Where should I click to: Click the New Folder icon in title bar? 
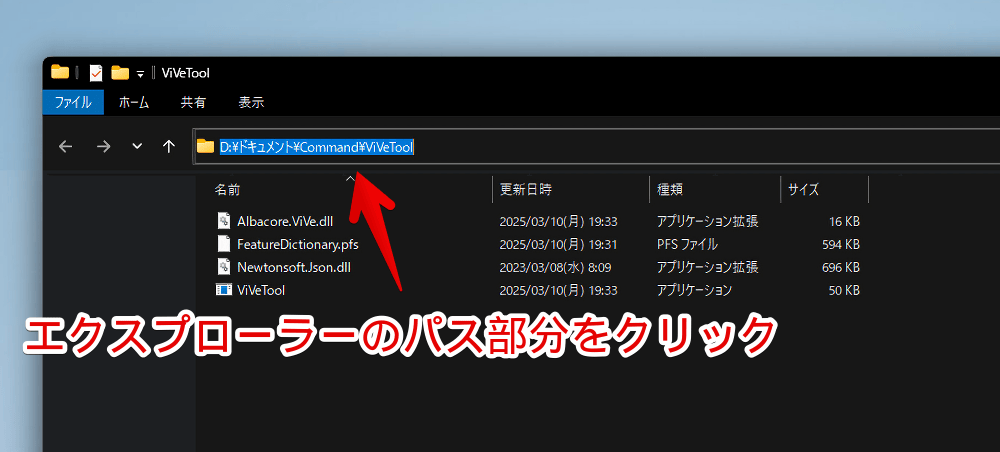(x=120, y=73)
